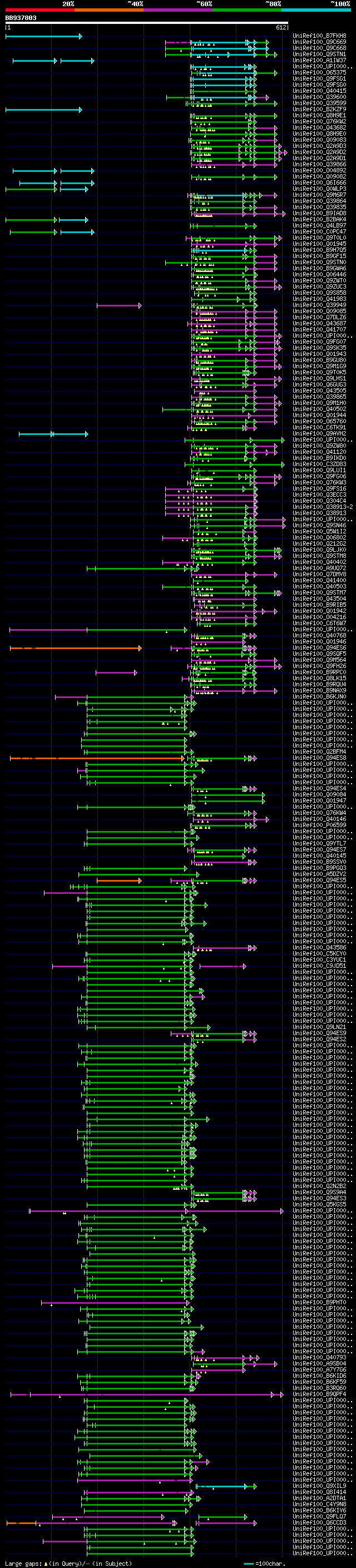This screenshot has width=356, height=1568.
Task: Select the UniRef100_B6KJN0 label
Action: [319, 696]
